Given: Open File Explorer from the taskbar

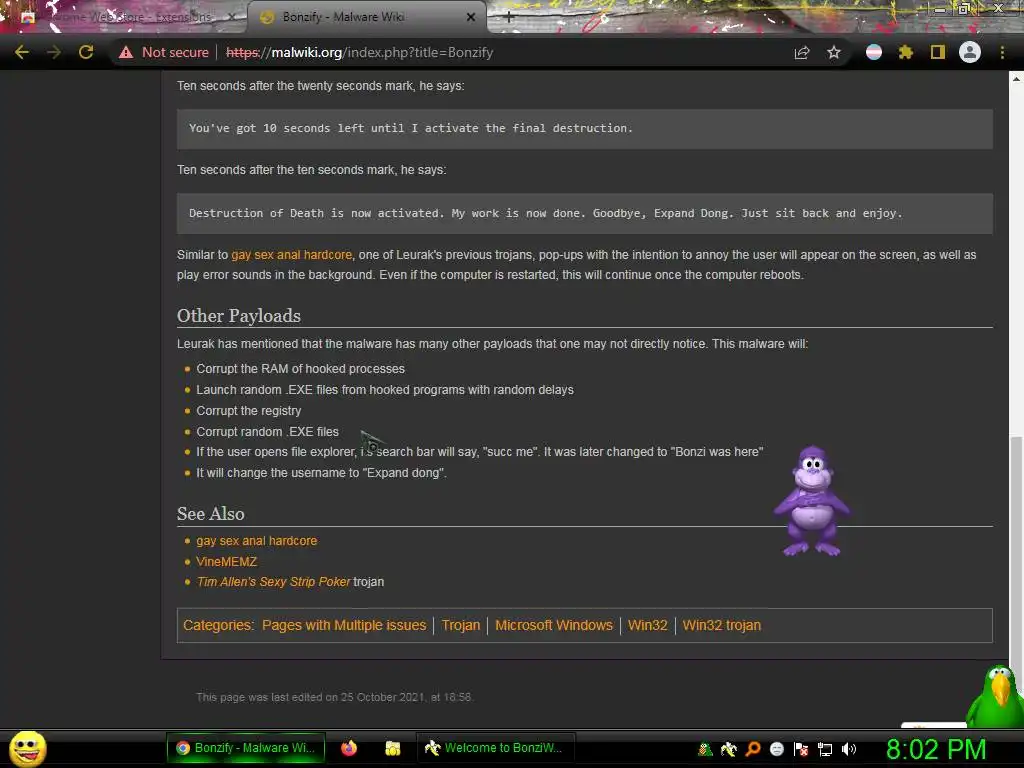Looking at the screenshot, I should [392, 748].
